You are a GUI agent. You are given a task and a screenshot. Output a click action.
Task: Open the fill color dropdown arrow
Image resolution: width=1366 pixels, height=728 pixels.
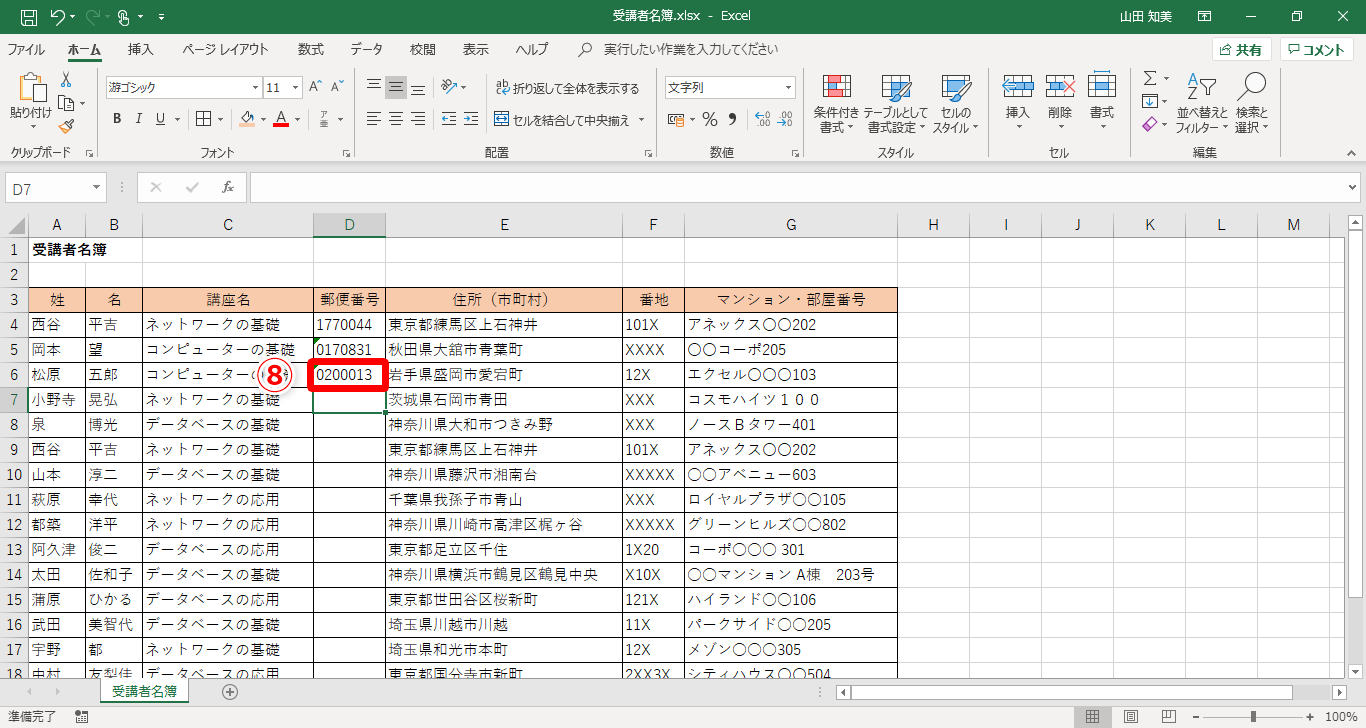pyautogui.click(x=263, y=119)
